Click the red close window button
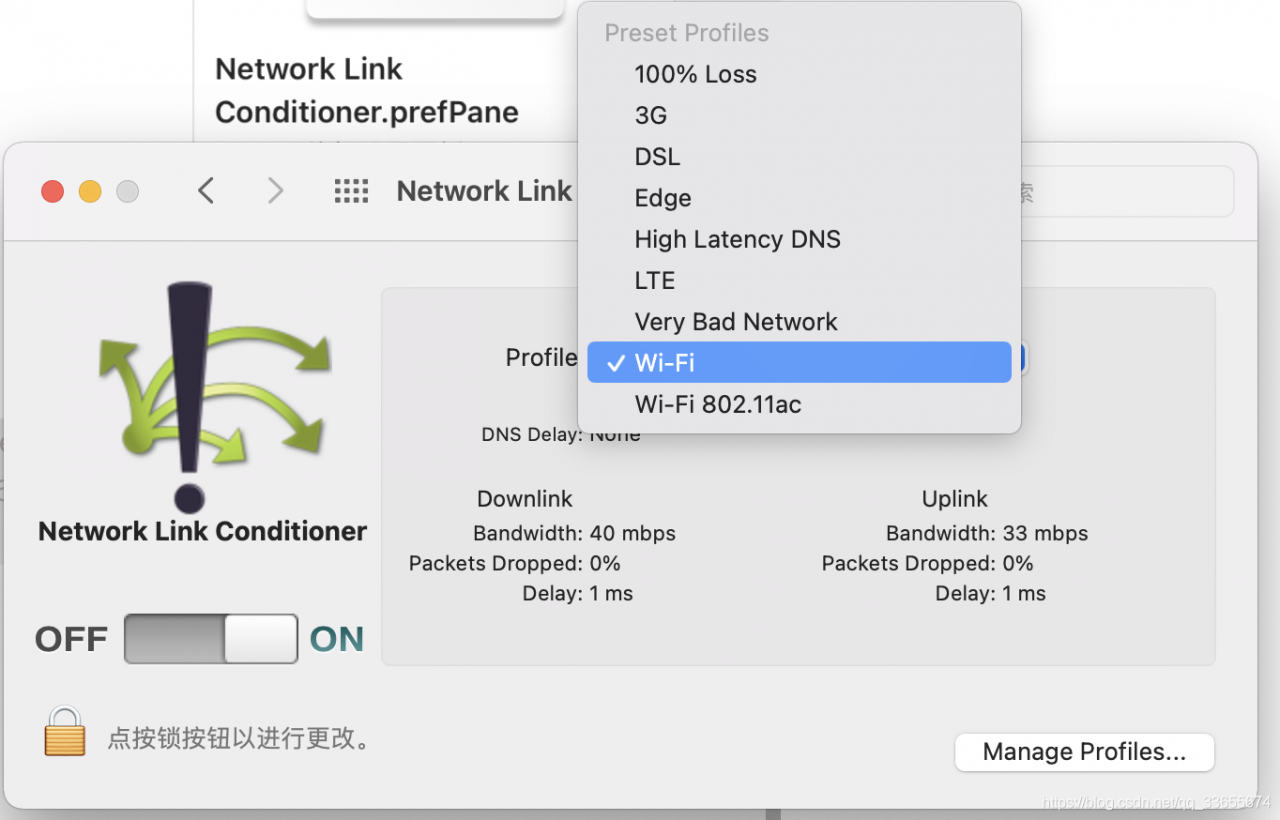1280x820 pixels. [52, 191]
